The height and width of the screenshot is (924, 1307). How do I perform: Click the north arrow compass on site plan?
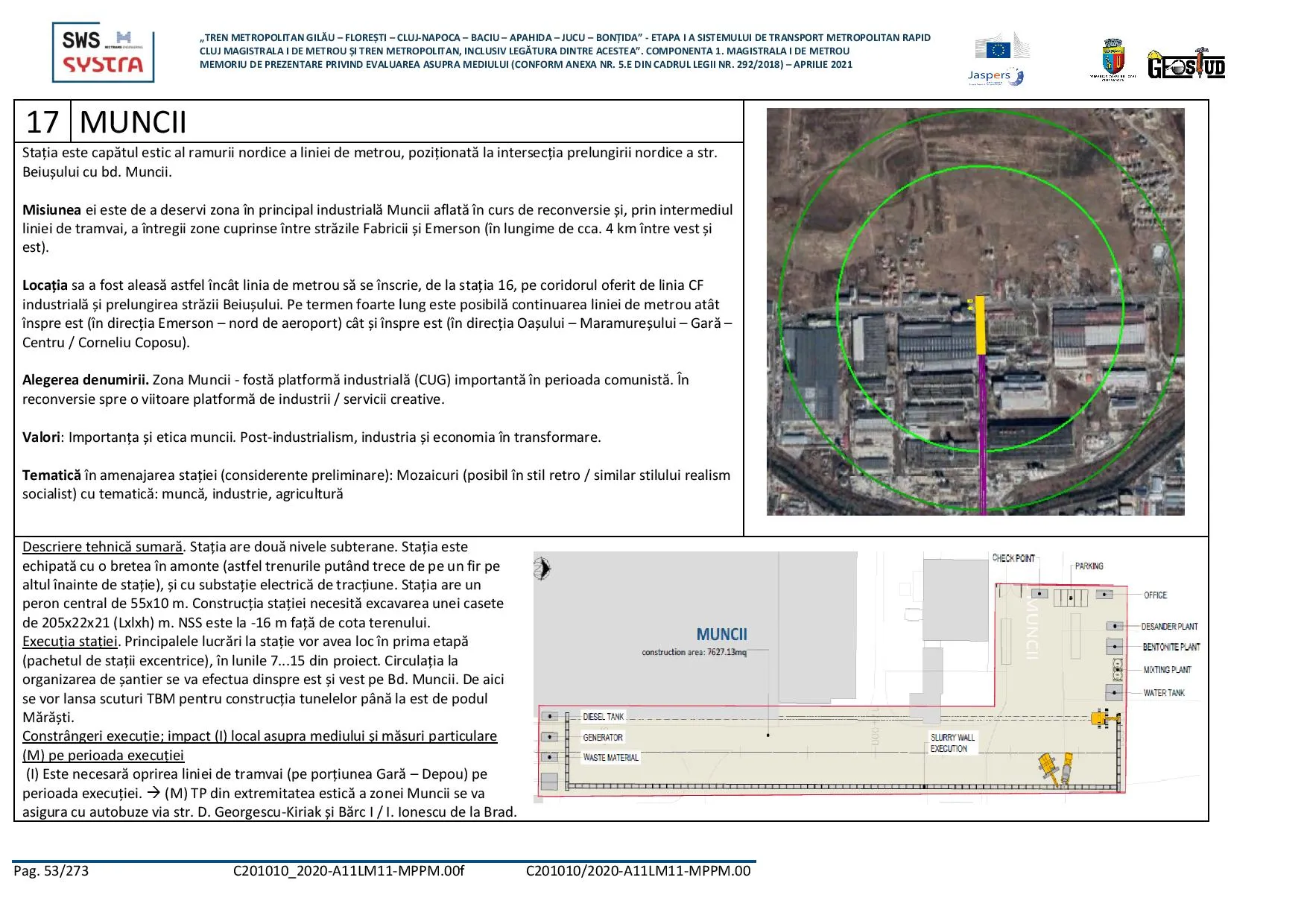click(542, 570)
